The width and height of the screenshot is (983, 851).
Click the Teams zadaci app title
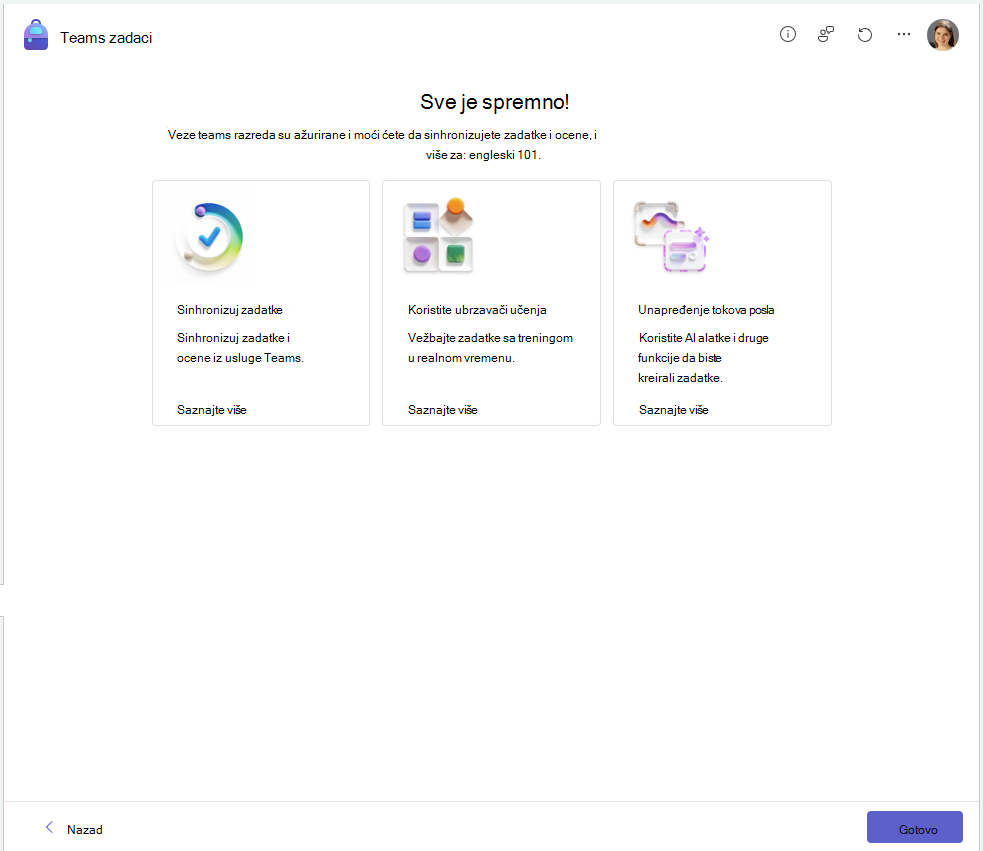click(106, 38)
